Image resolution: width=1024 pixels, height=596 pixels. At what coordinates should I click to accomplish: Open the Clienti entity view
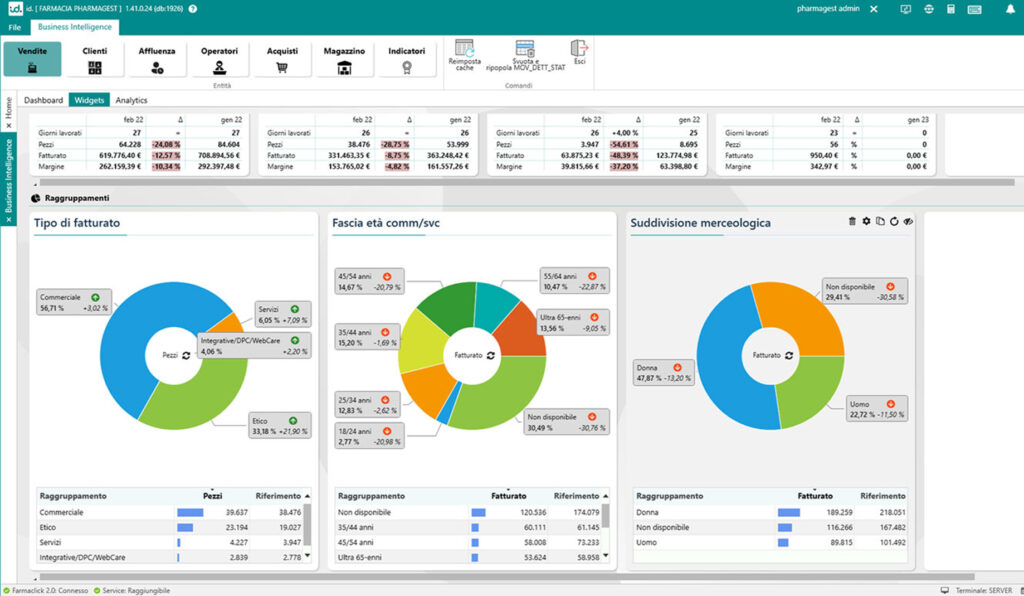(95, 59)
